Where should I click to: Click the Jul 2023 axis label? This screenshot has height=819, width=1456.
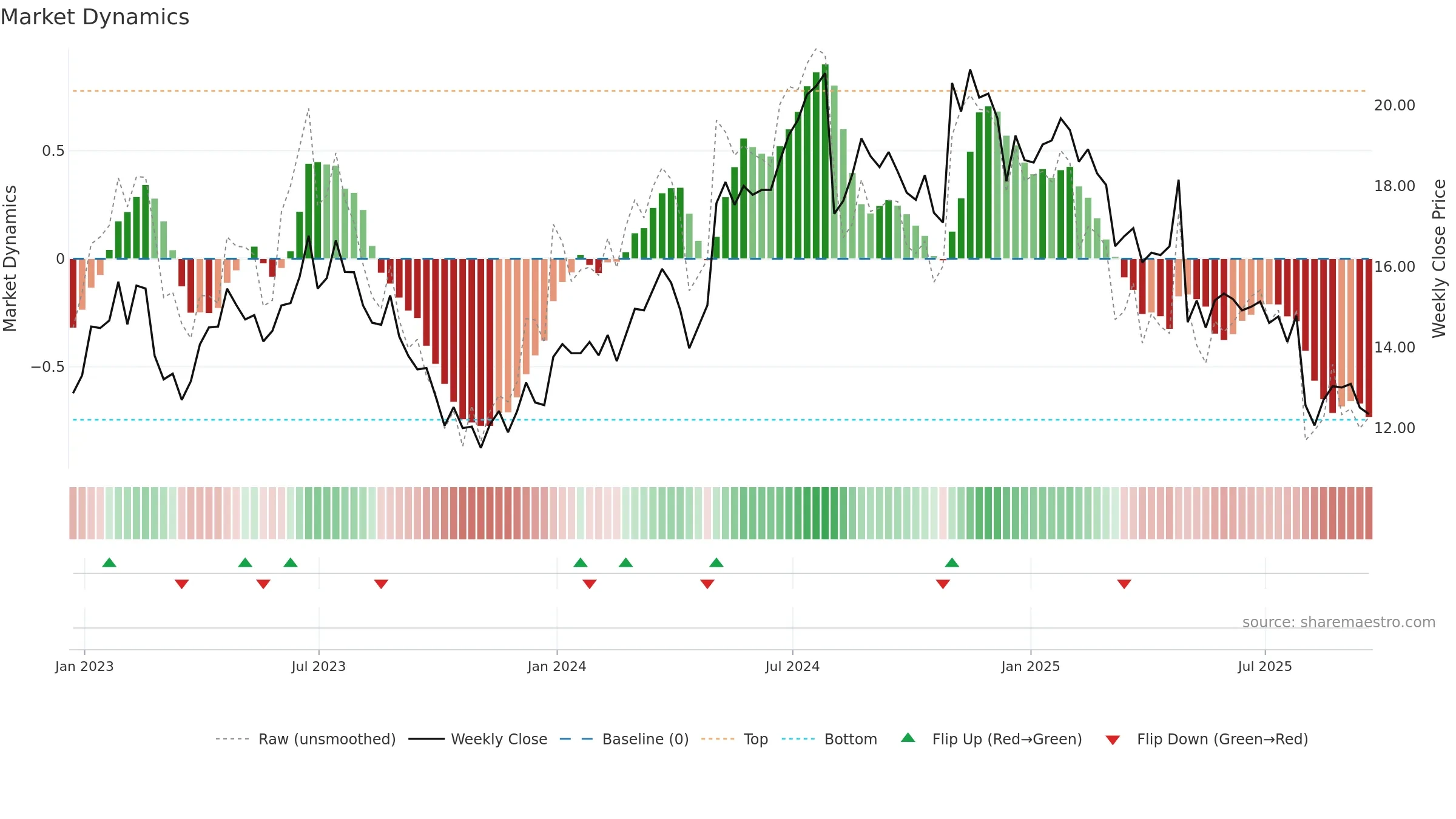[318, 666]
